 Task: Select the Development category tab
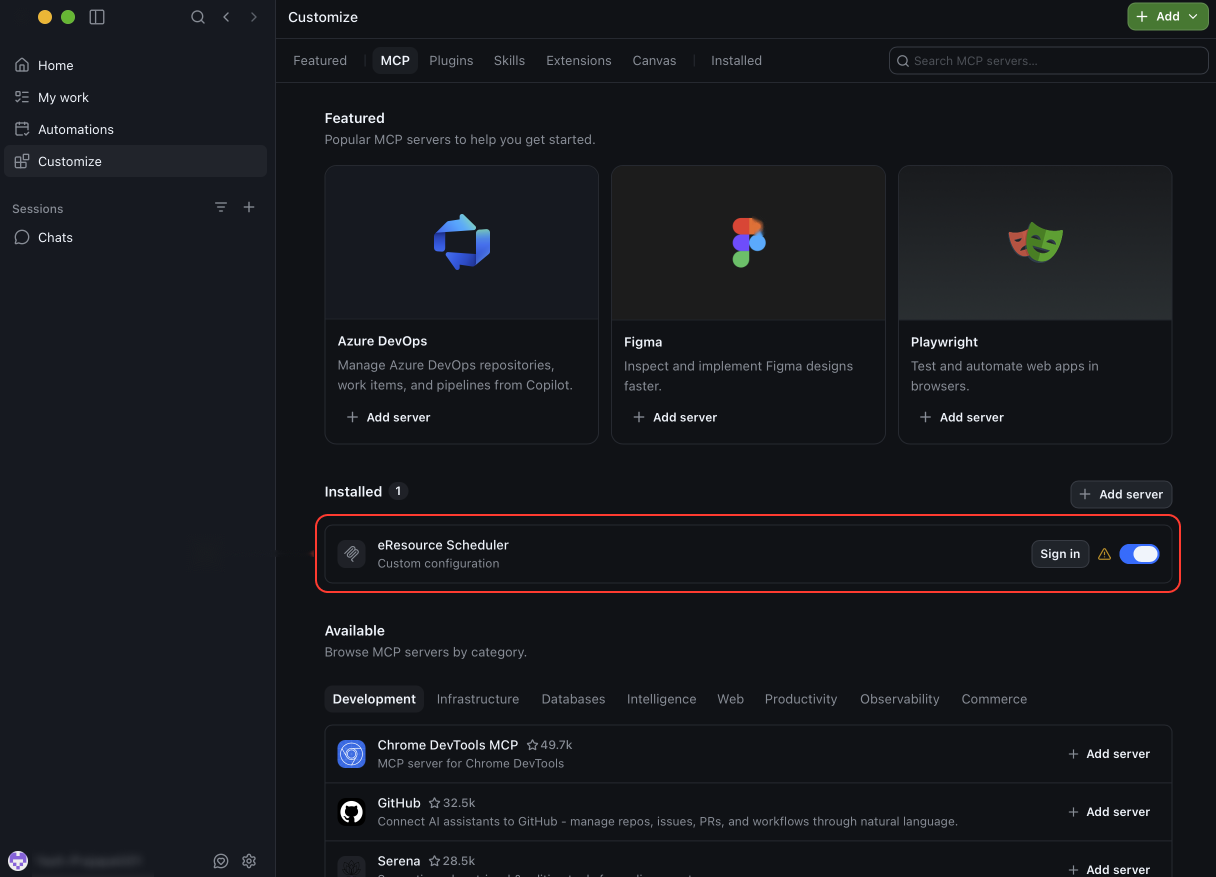click(x=374, y=699)
